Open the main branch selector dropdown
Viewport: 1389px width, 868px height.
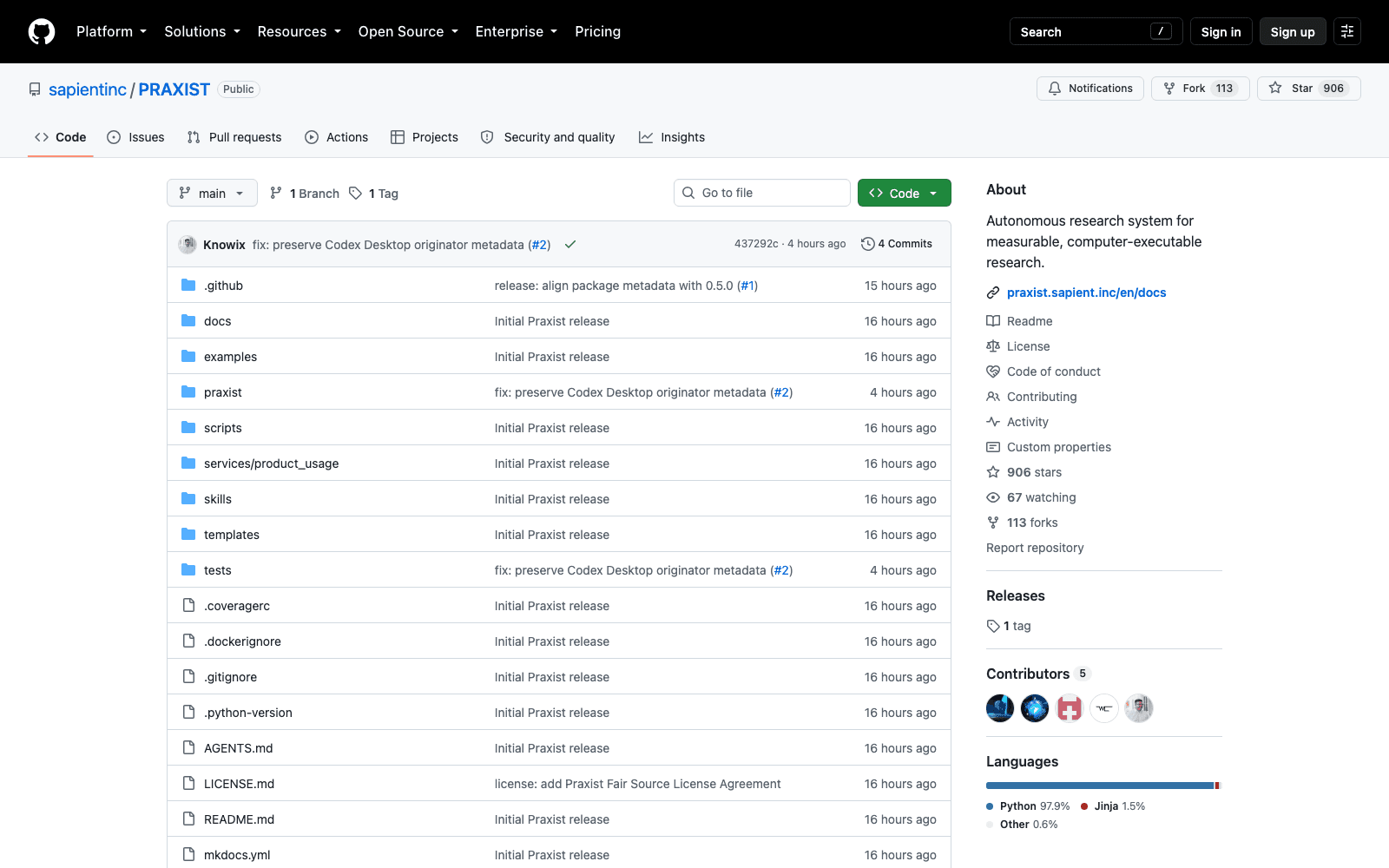[212, 193]
